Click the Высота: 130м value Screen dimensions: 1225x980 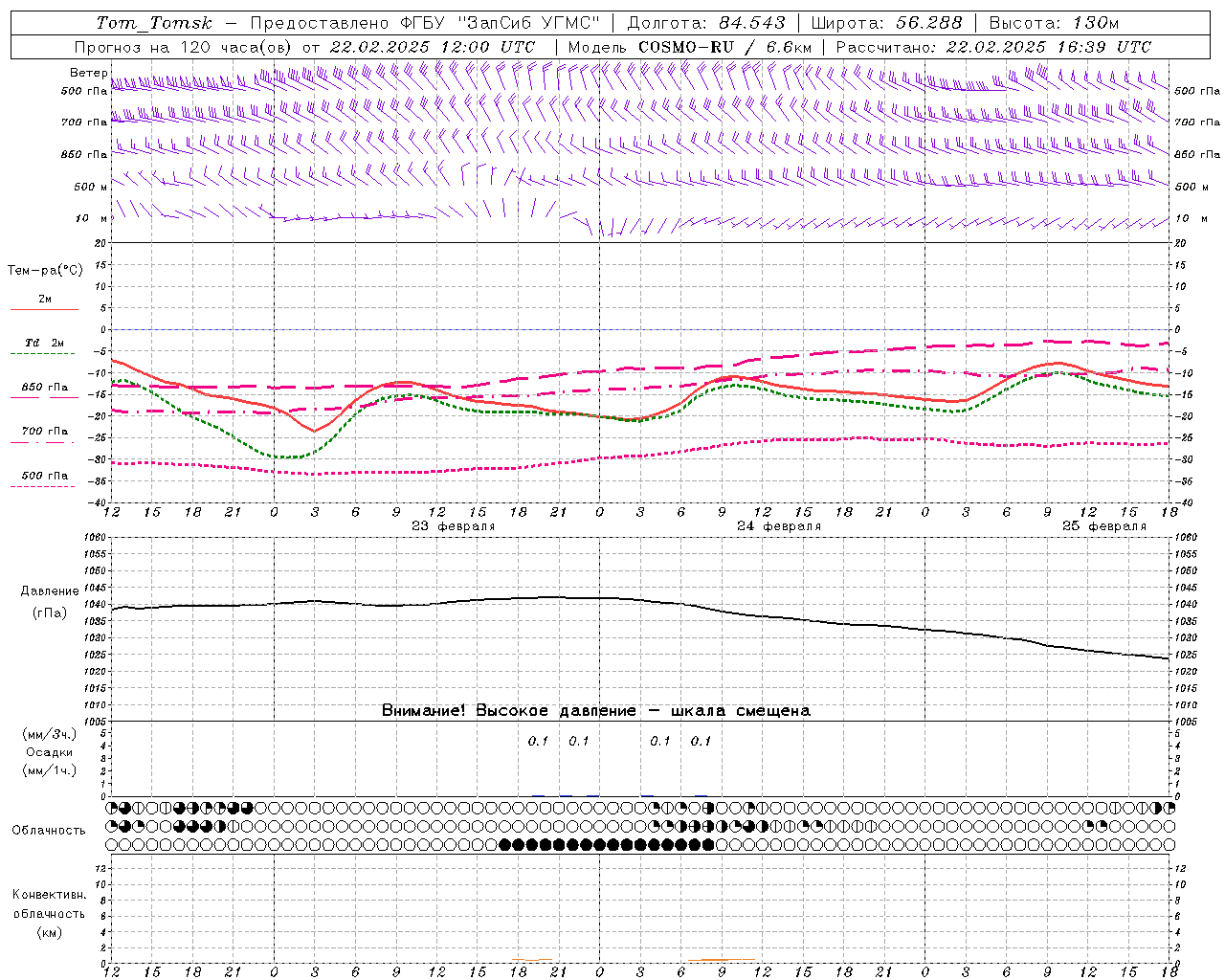pos(1054,23)
